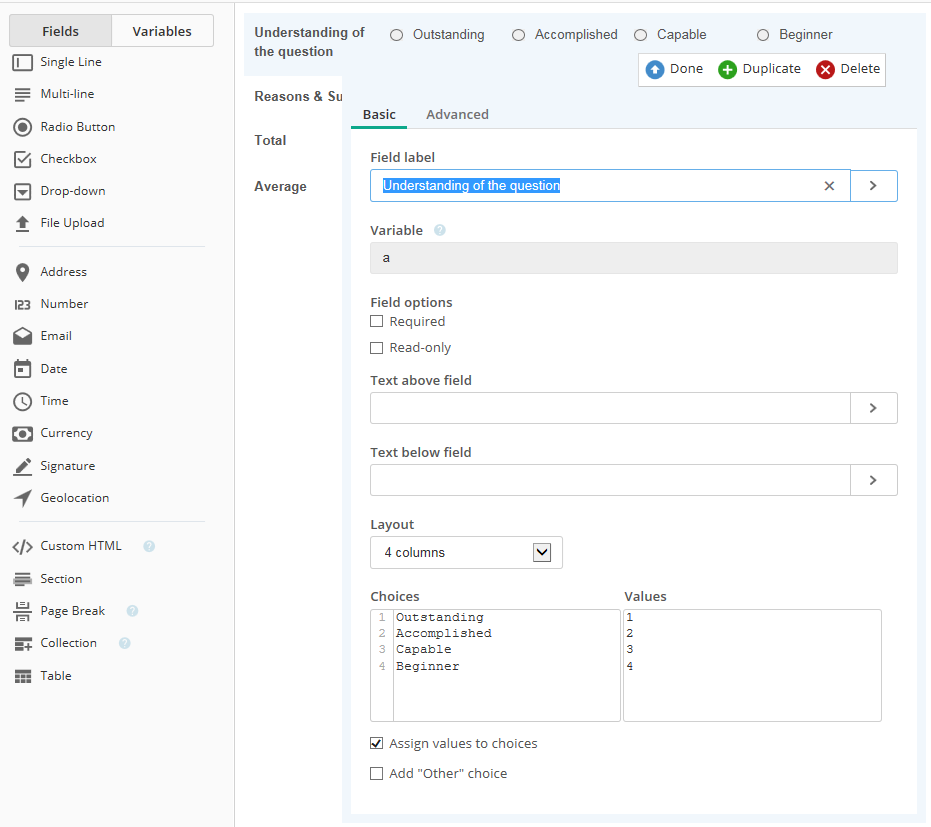Switch to the Fields tab
The width and height of the screenshot is (931, 827).
(x=61, y=31)
